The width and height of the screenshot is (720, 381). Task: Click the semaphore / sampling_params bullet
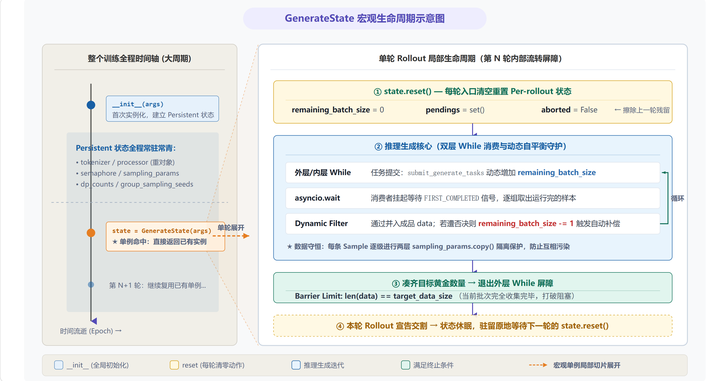tap(127, 173)
